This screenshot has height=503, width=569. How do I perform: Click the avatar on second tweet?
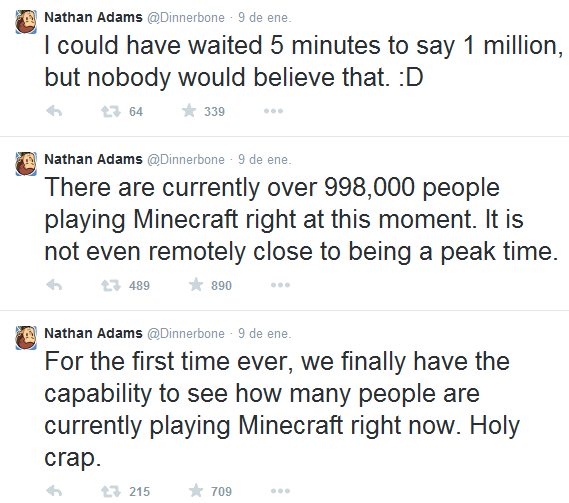point(26,164)
